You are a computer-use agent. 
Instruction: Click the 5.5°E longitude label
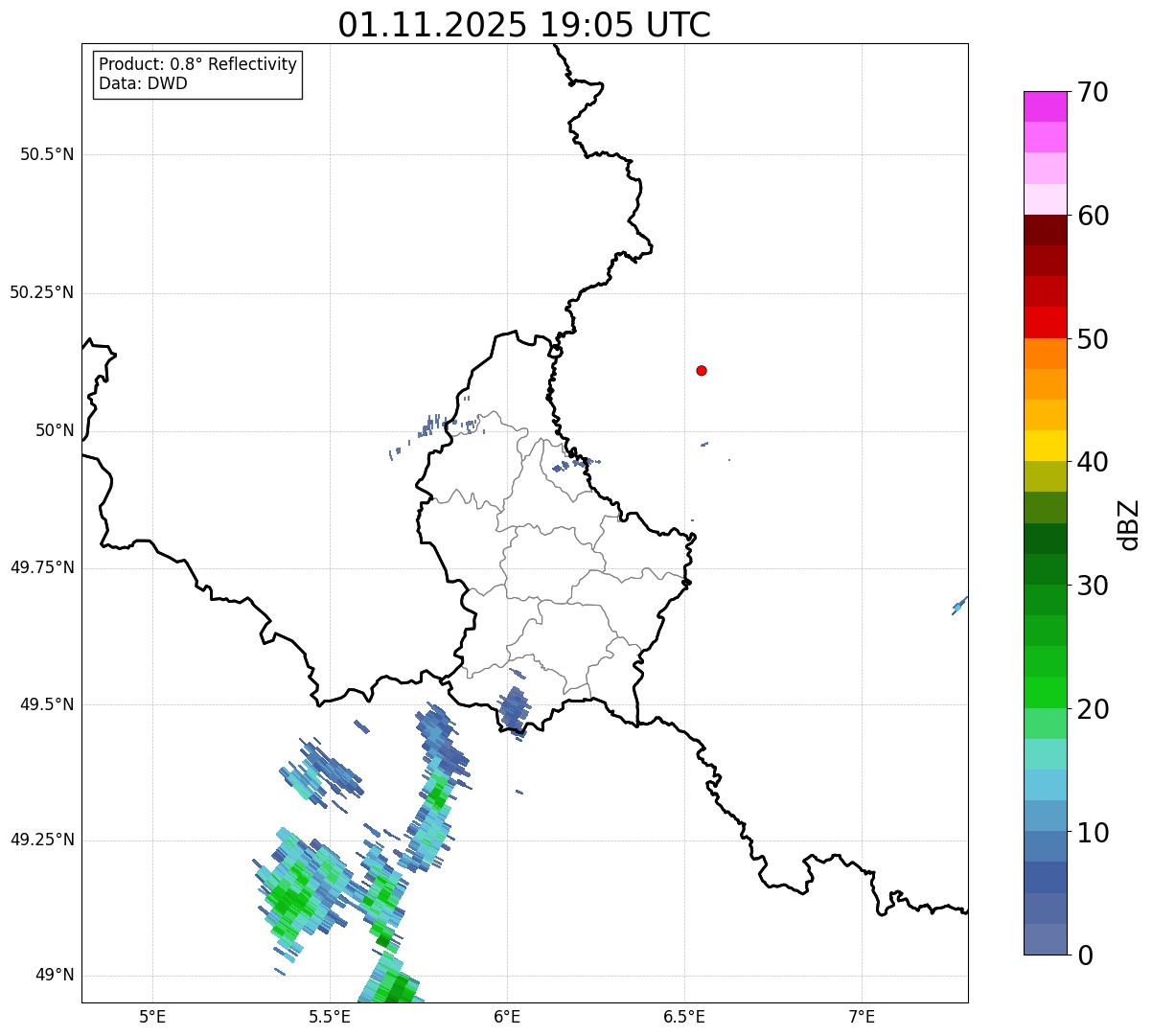point(330,1016)
